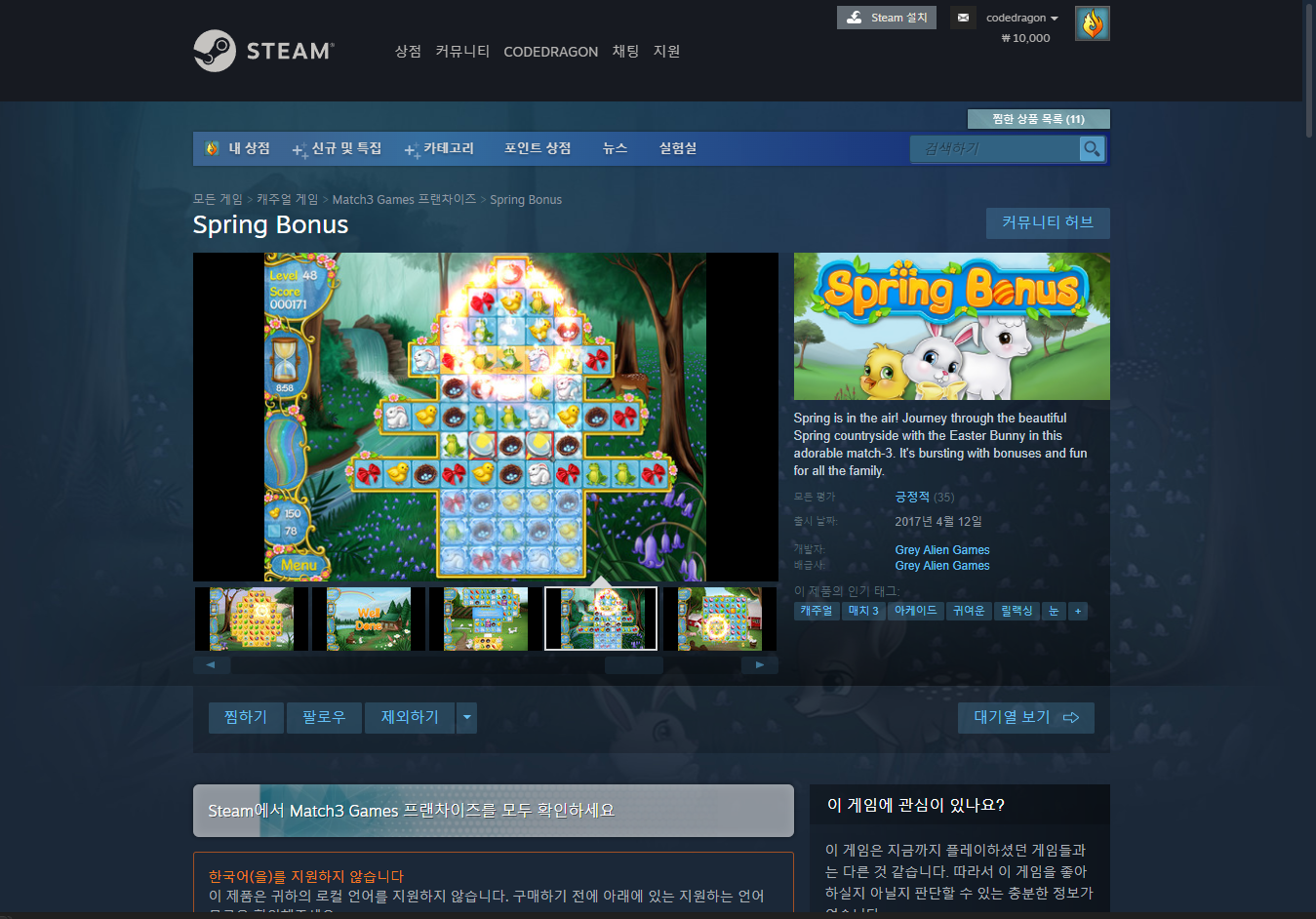This screenshot has height=919, width=1316.
Task: Open the 뉴스 tab
Action: (615, 148)
